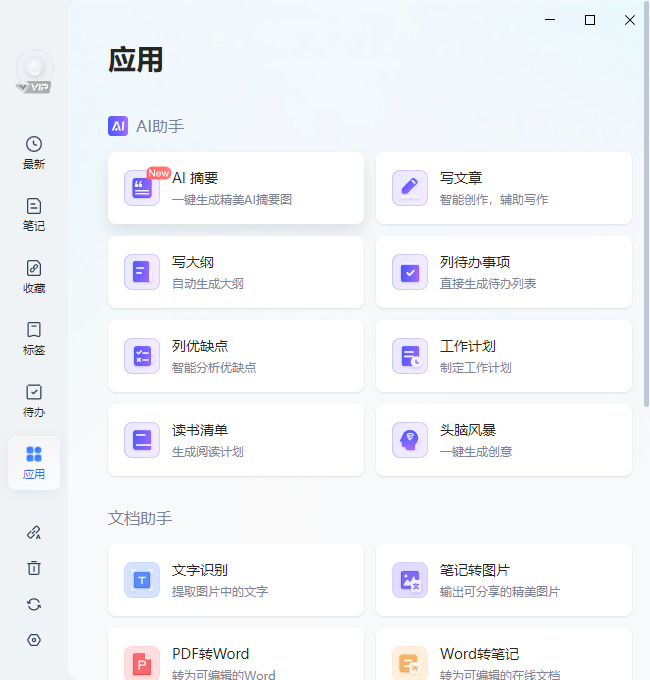650x680 pixels.
Task: Open the 收藏 favorites section
Action: [34, 277]
